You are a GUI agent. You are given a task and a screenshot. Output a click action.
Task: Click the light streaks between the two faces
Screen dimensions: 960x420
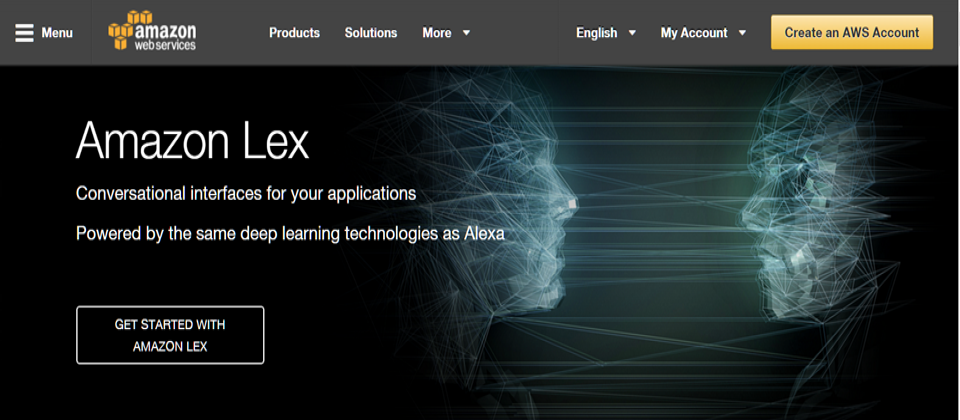pos(660,230)
